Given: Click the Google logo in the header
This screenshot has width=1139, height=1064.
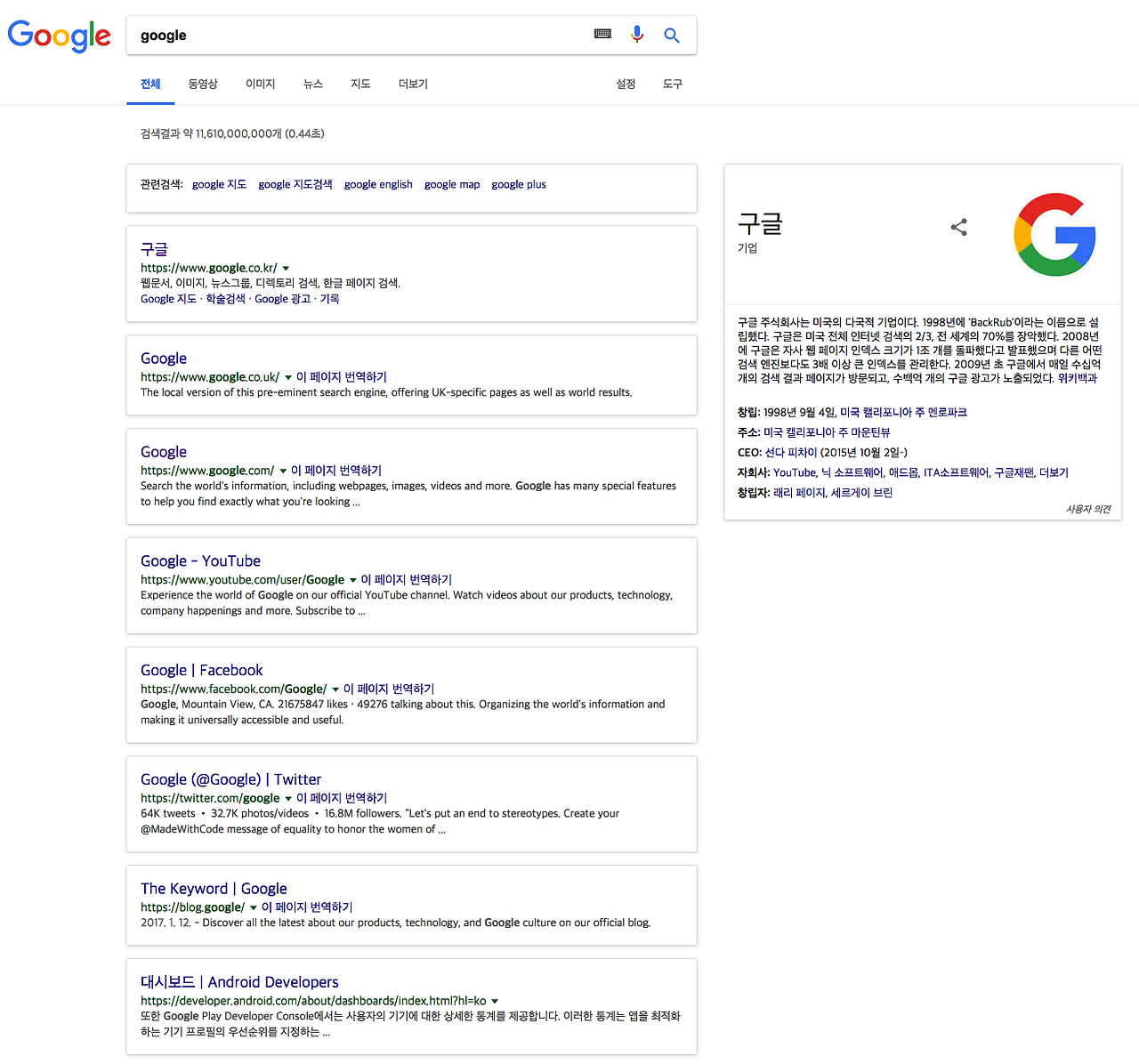Looking at the screenshot, I should 59,36.
